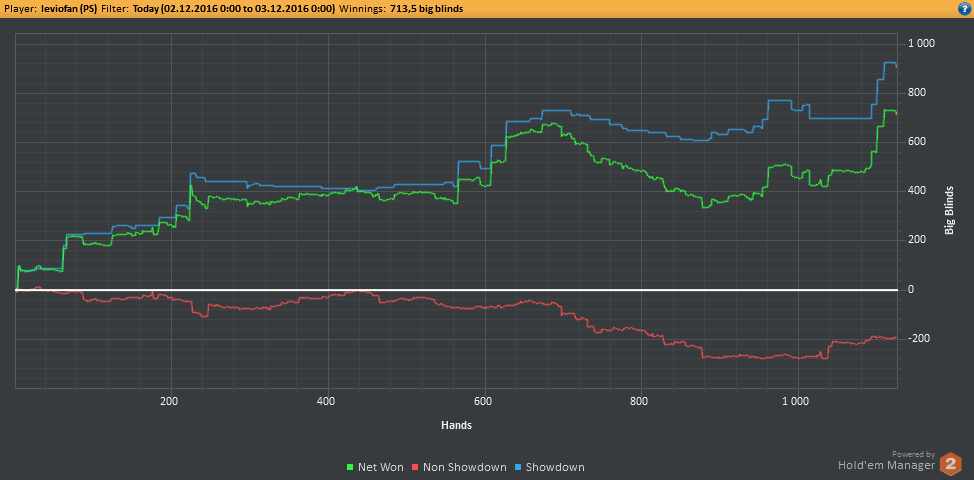
Task: Click the 200 tick on the Hands axis
Action: 170,401
